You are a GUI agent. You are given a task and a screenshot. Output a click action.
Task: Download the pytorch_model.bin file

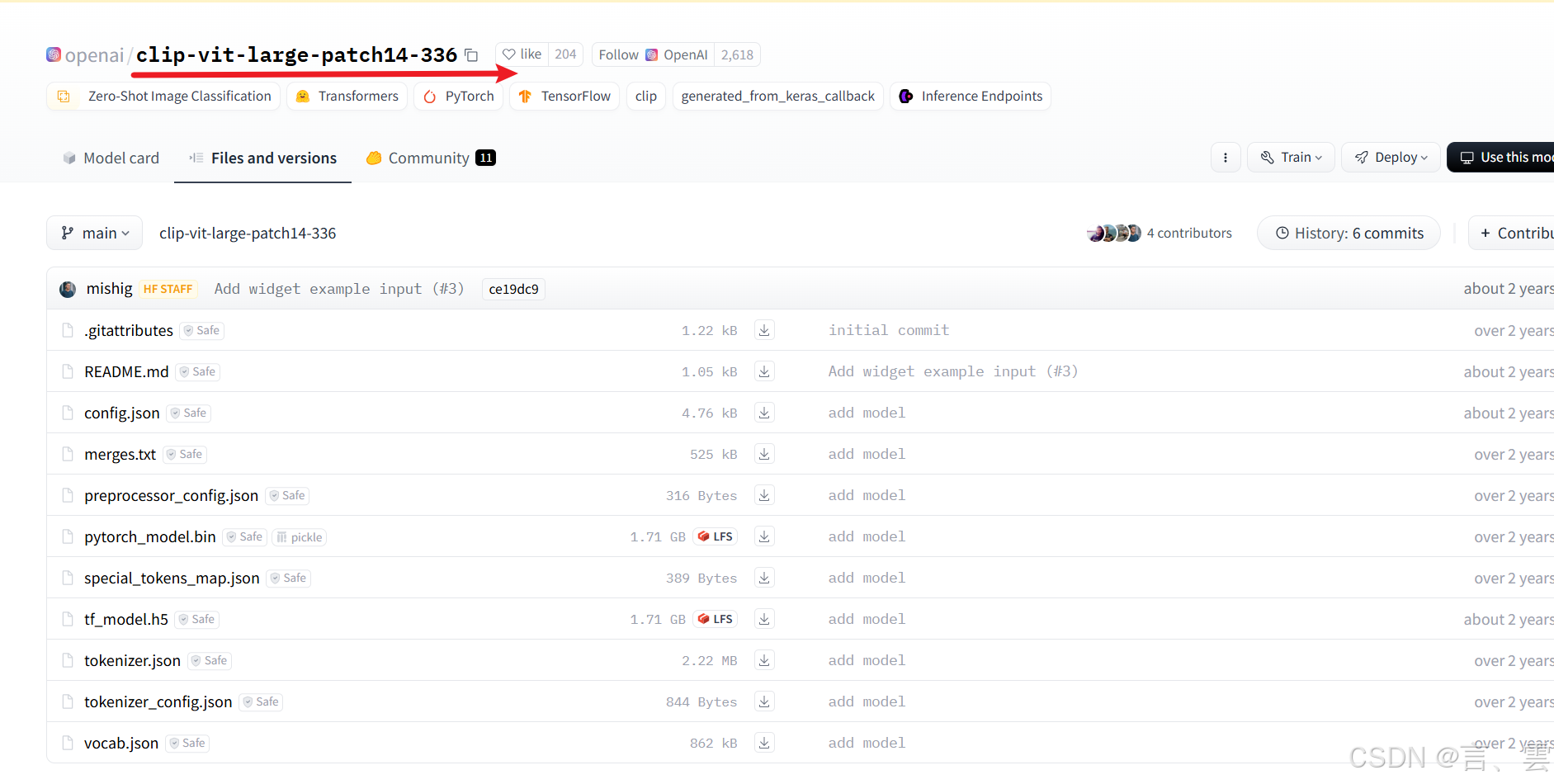pos(764,536)
